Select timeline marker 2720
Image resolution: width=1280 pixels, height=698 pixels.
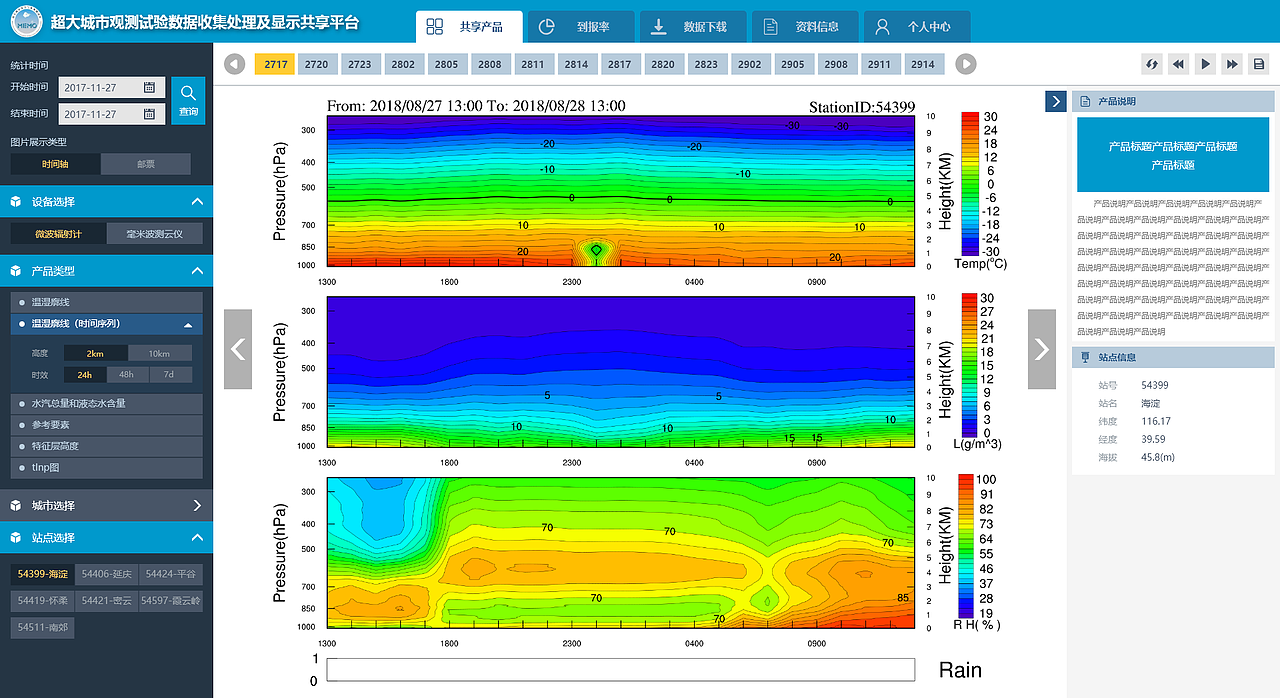point(316,64)
